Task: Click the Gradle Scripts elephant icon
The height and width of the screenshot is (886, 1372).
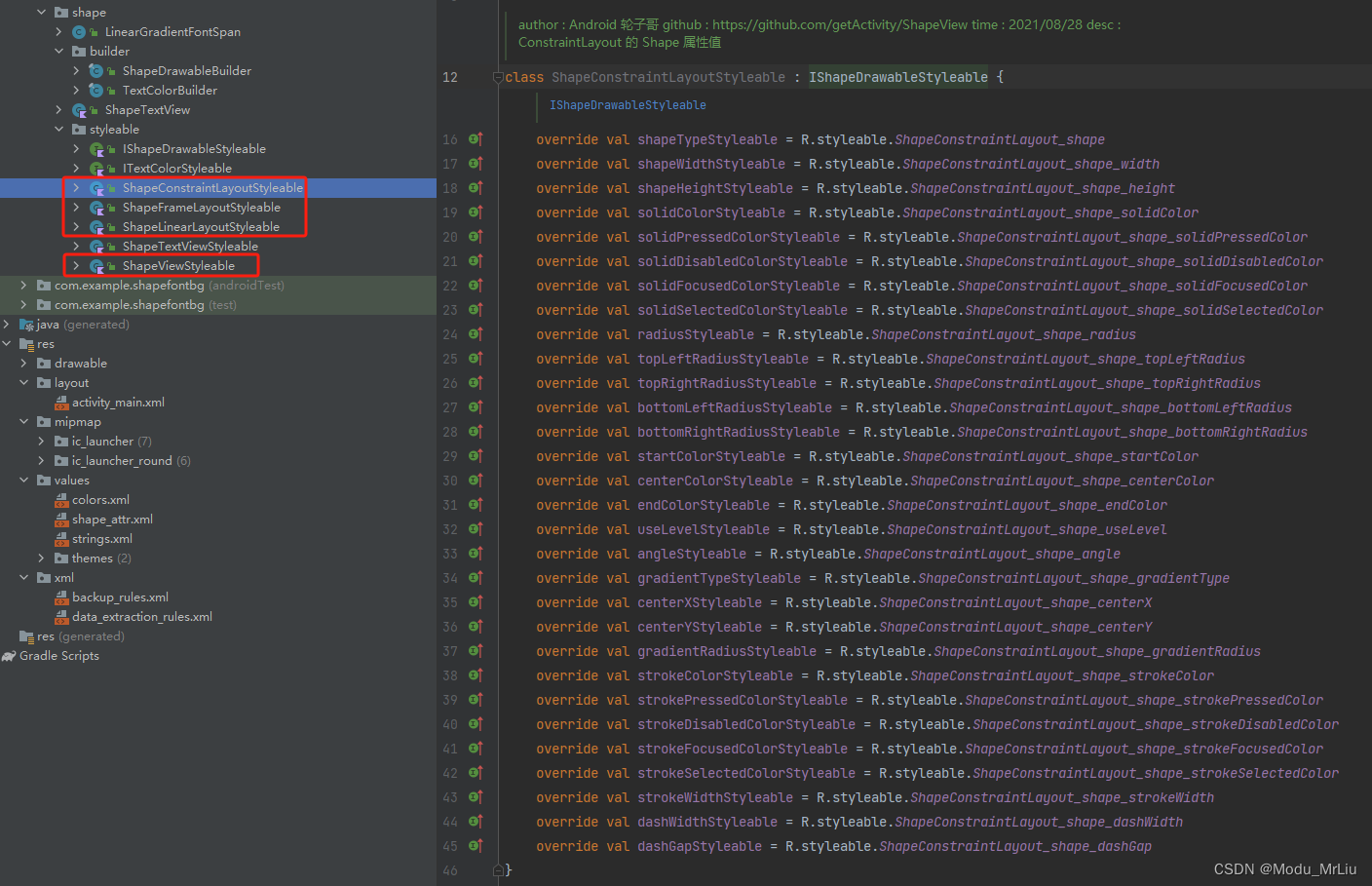Action: (9, 656)
